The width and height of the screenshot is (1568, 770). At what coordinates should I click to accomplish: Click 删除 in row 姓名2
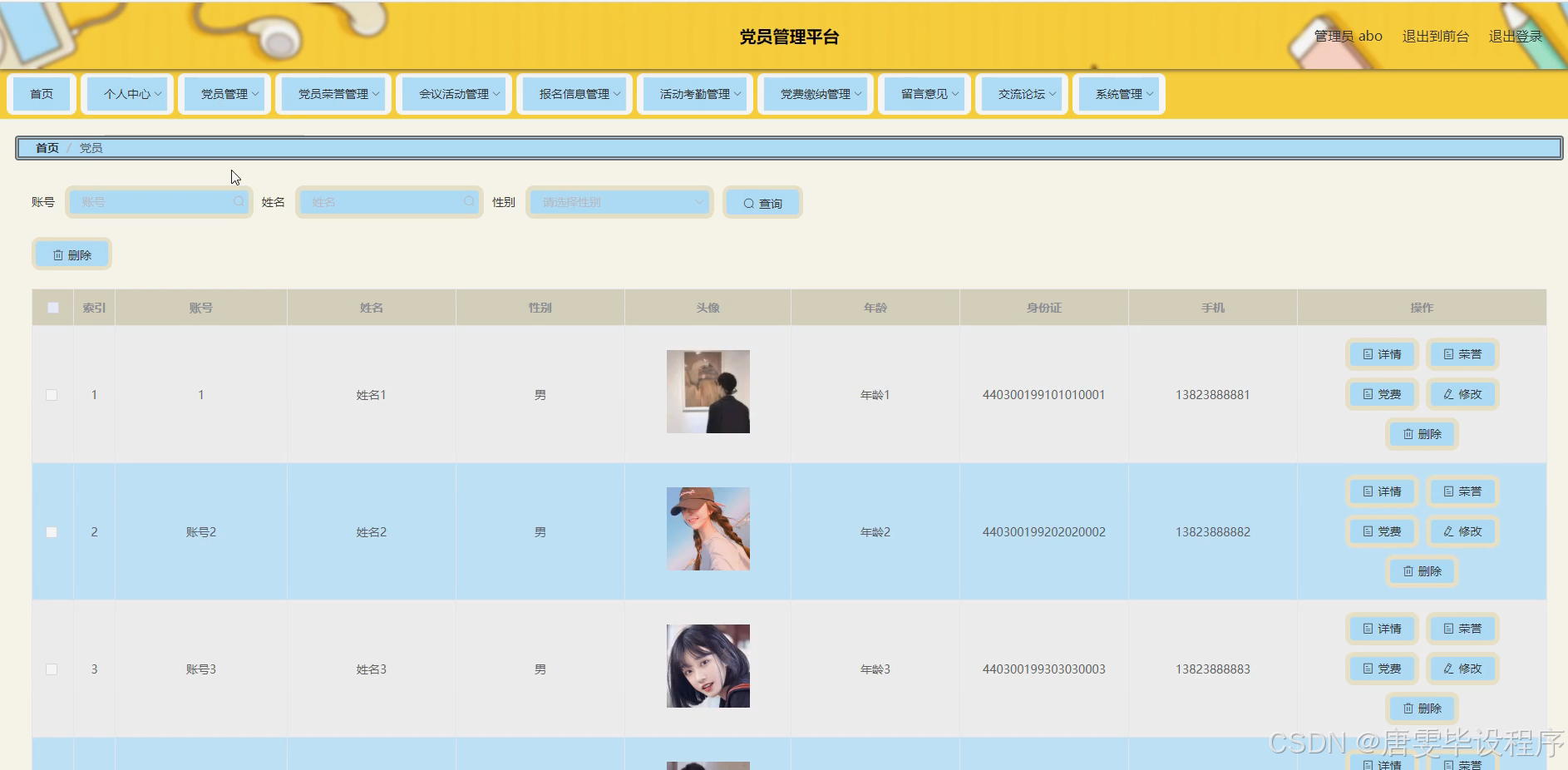[1422, 571]
